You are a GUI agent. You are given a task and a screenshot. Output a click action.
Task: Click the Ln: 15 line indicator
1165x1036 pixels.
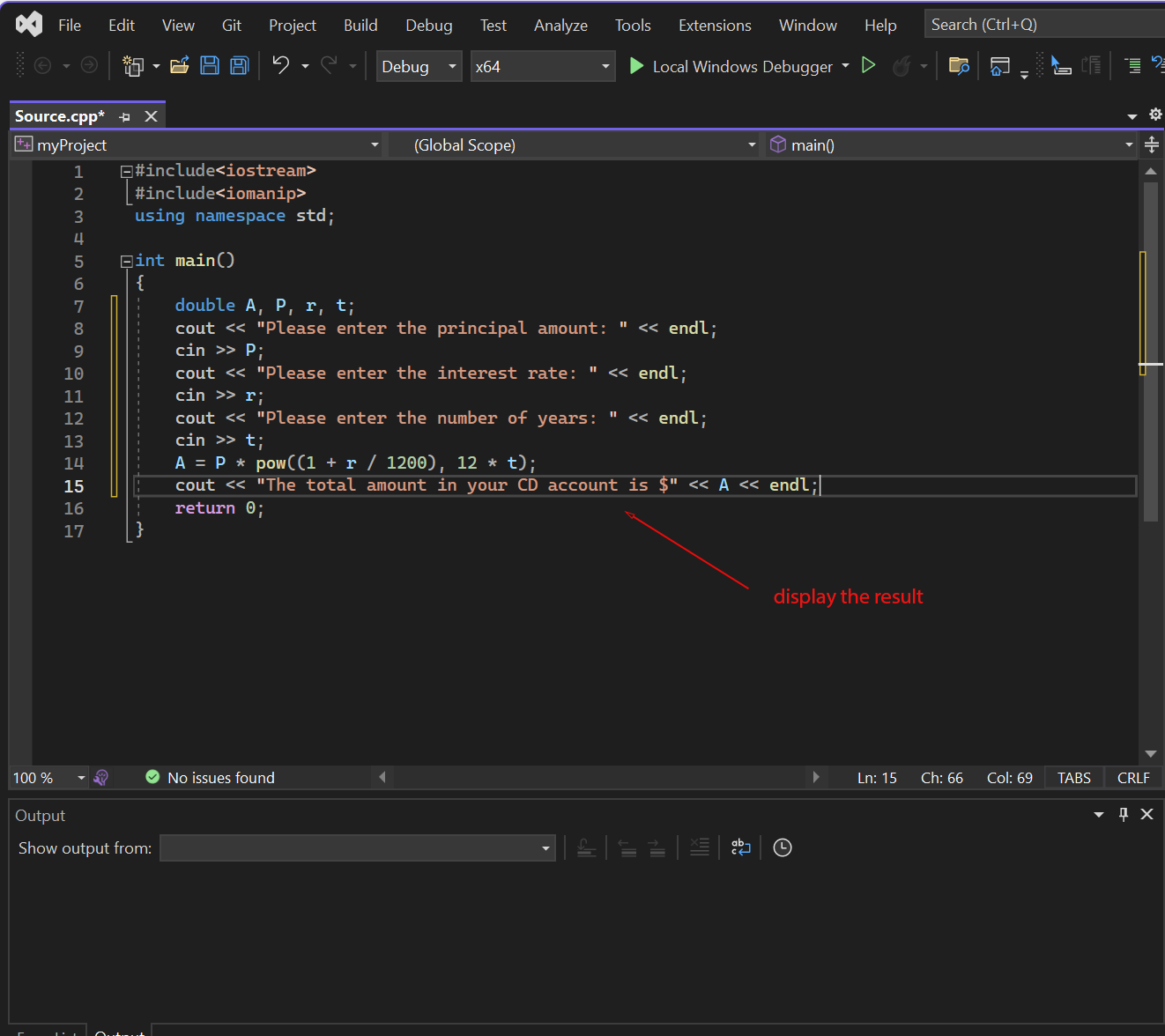[877, 778]
